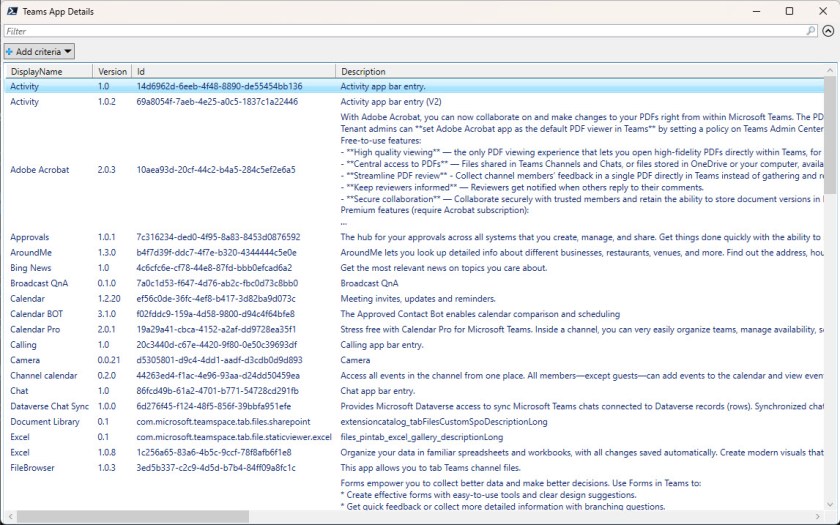This screenshot has width=840, height=525.
Task: Select the Excel row version 0.1
Action: tap(414, 437)
